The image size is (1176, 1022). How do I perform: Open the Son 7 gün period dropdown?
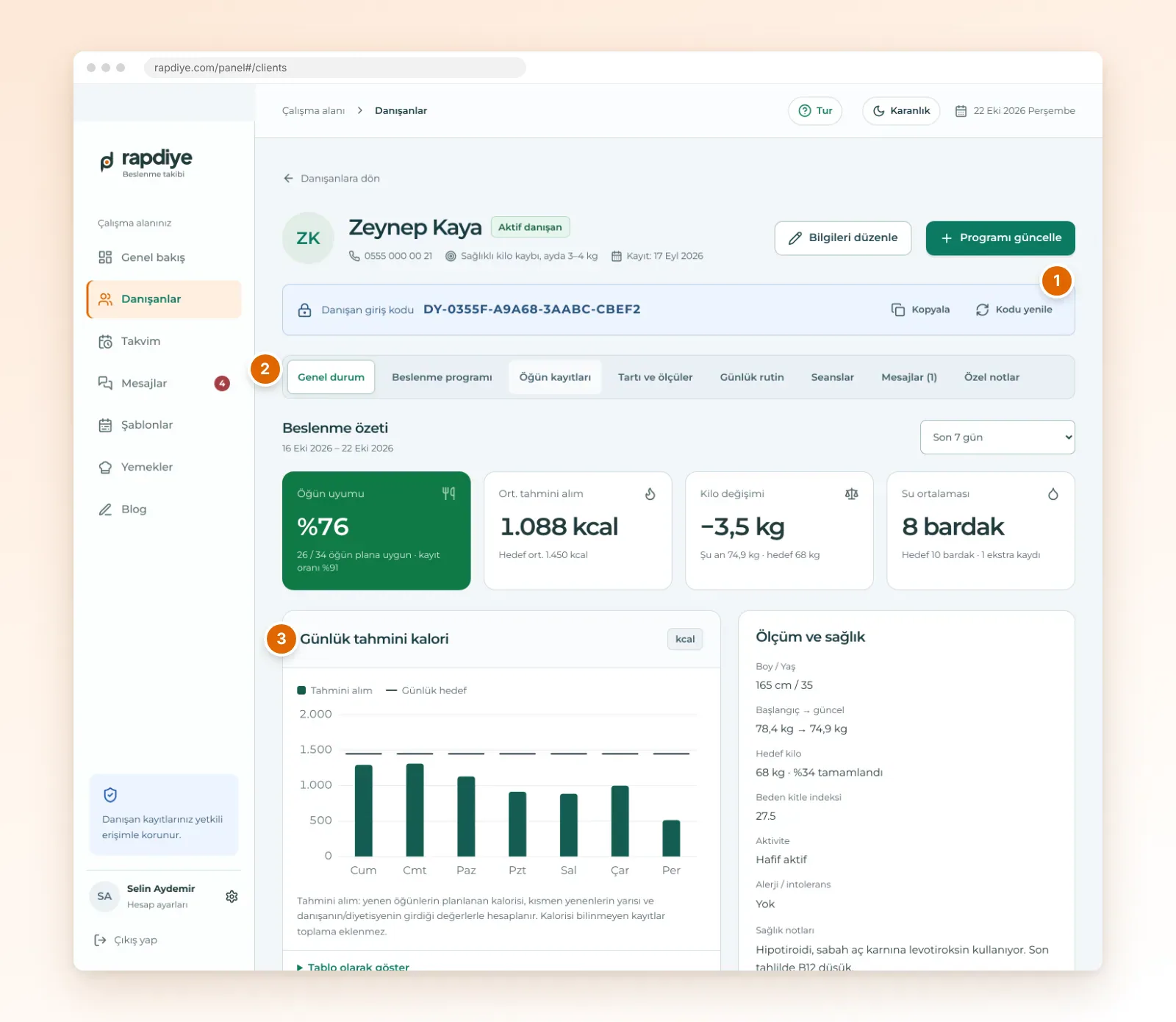pyautogui.click(x=997, y=437)
